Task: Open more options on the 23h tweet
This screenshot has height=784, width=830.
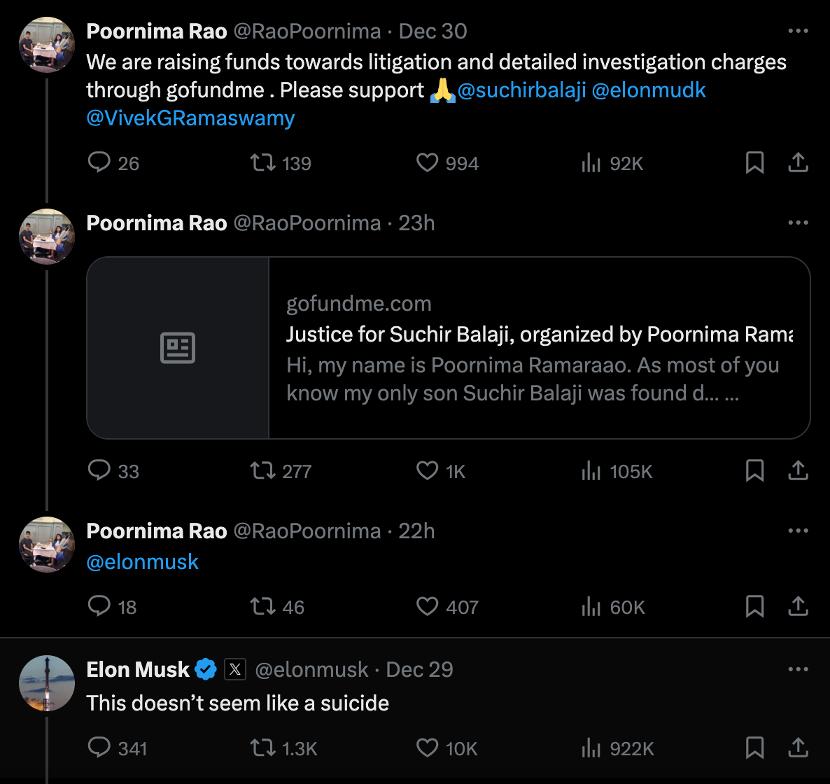Action: click(797, 223)
